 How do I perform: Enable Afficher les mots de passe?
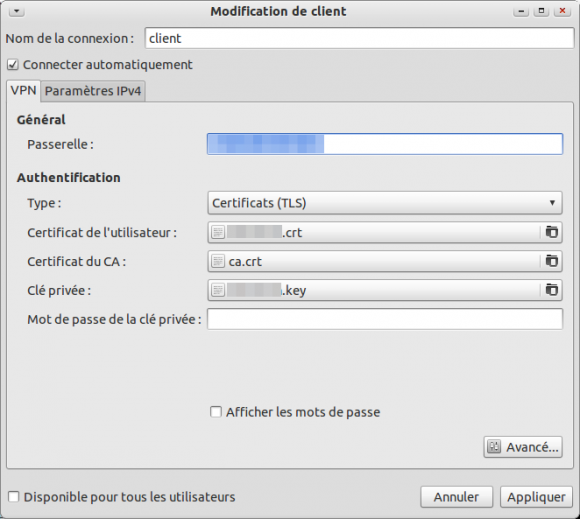click(216, 412)
